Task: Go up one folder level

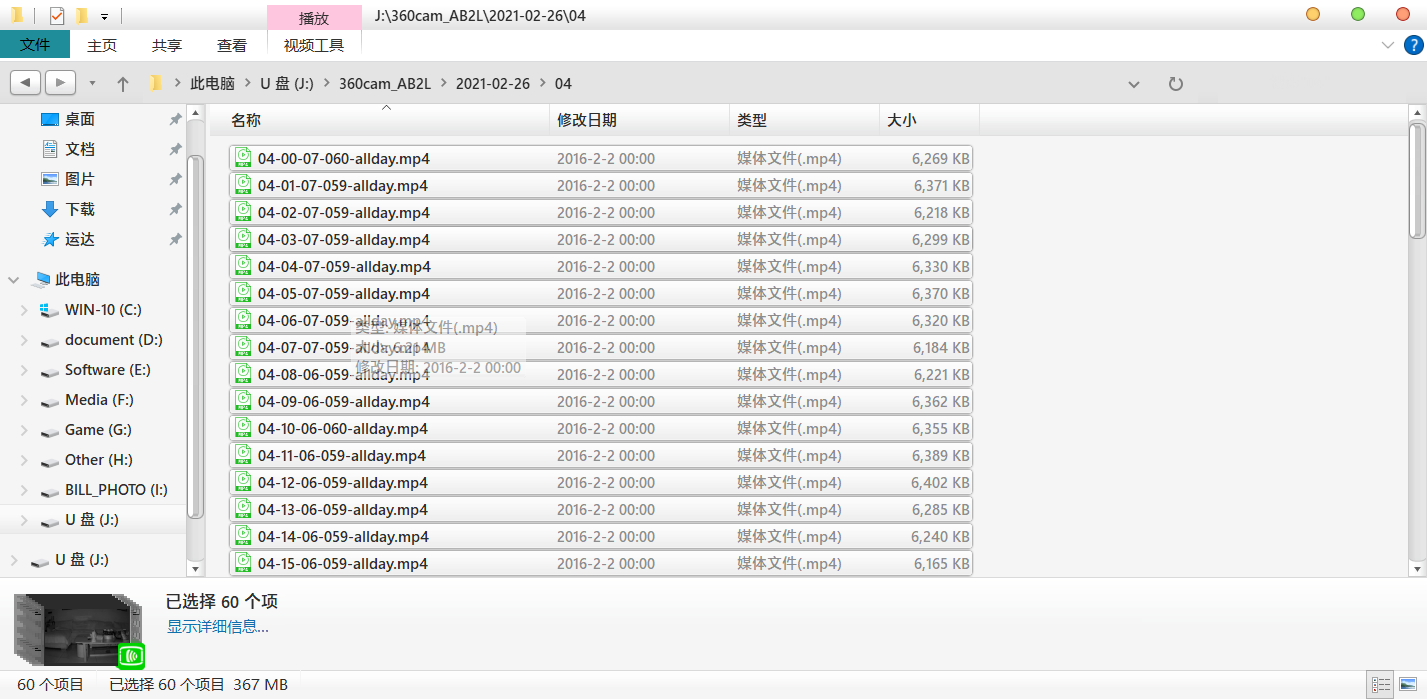Action: pyautogui.click(x=123, y=84)
